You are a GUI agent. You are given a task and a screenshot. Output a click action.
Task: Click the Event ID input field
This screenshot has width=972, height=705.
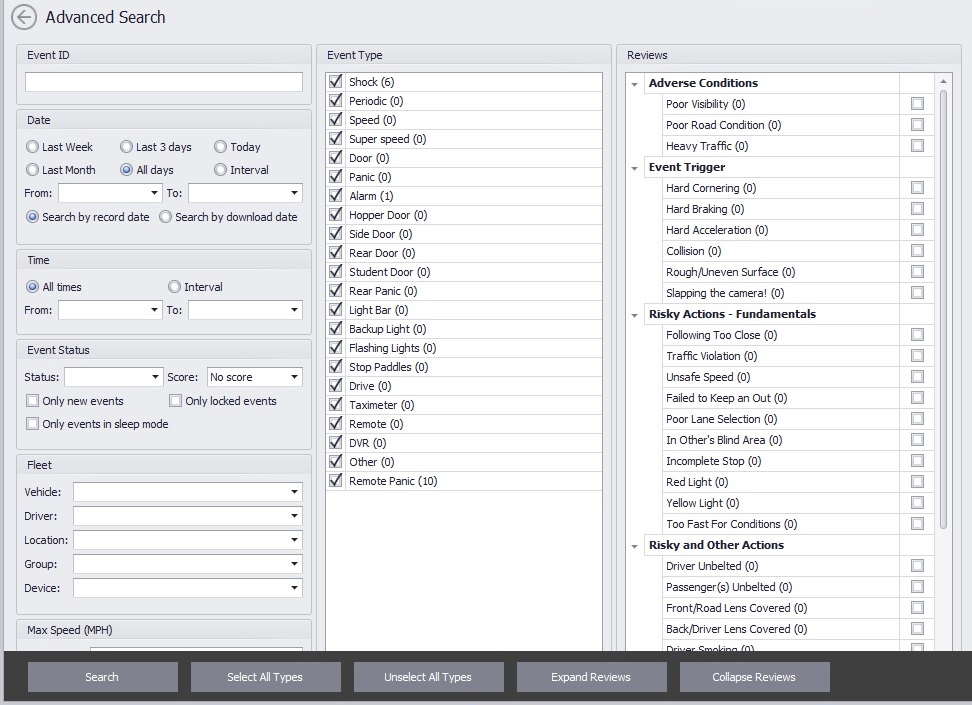point(163,82)
